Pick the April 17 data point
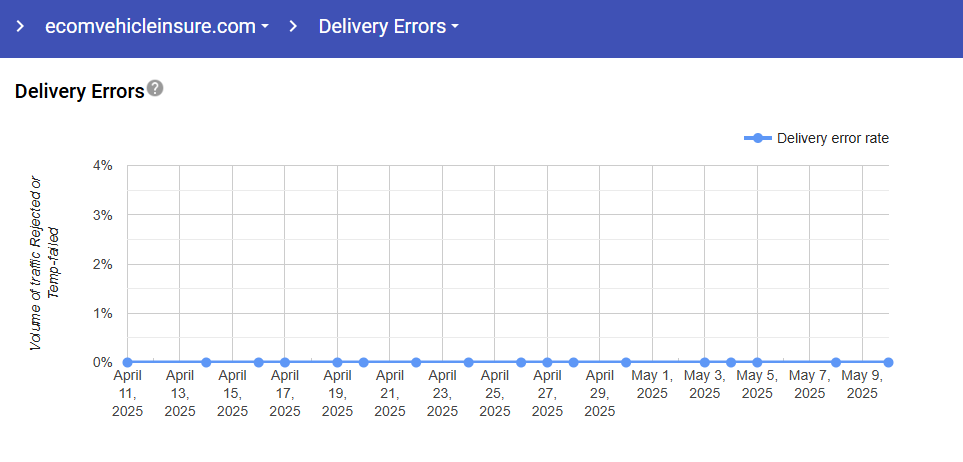Screen dimensions: 963x462 click(x=285, y=362)
